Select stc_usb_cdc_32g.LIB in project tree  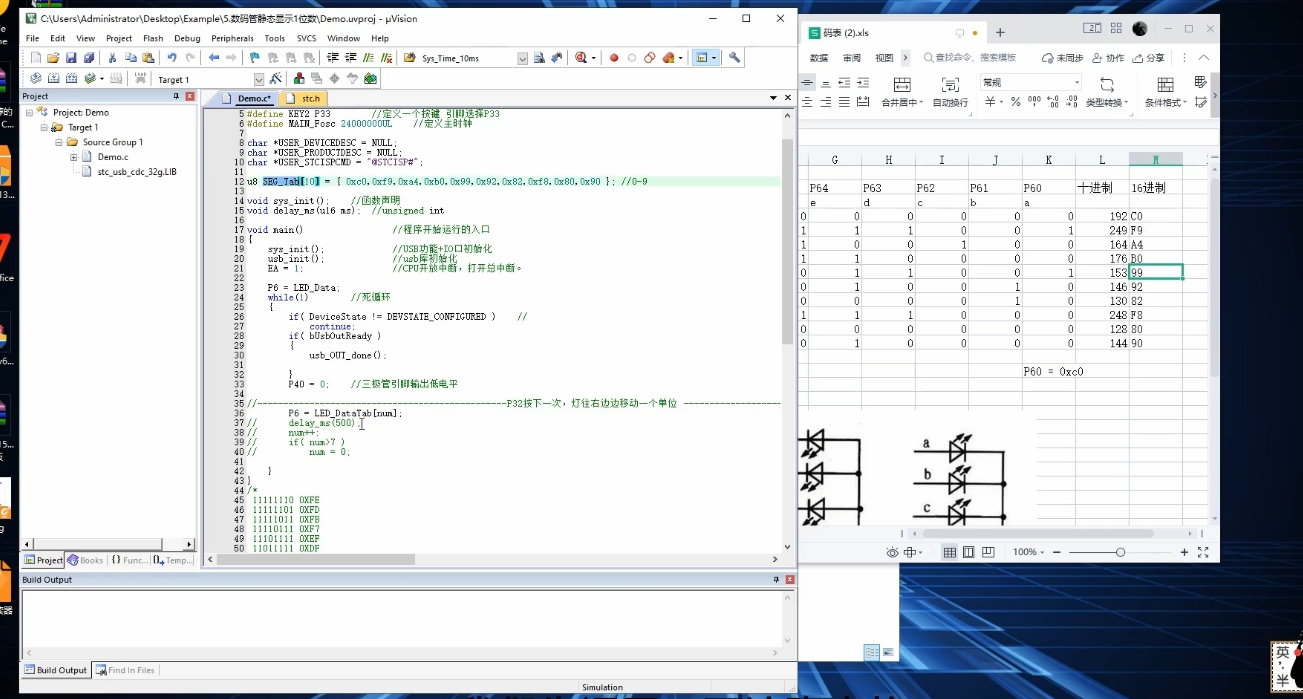pyautogui.click(x=136, y=172)
